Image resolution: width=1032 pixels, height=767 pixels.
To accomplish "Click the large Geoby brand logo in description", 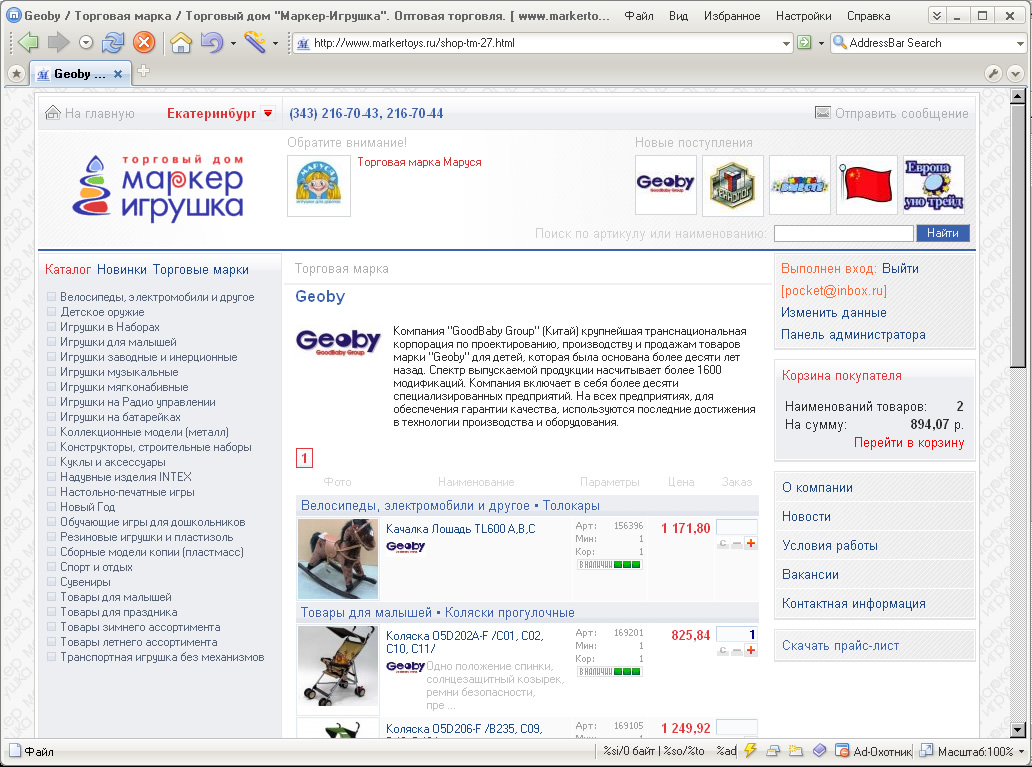I will (x=338, y=342).
